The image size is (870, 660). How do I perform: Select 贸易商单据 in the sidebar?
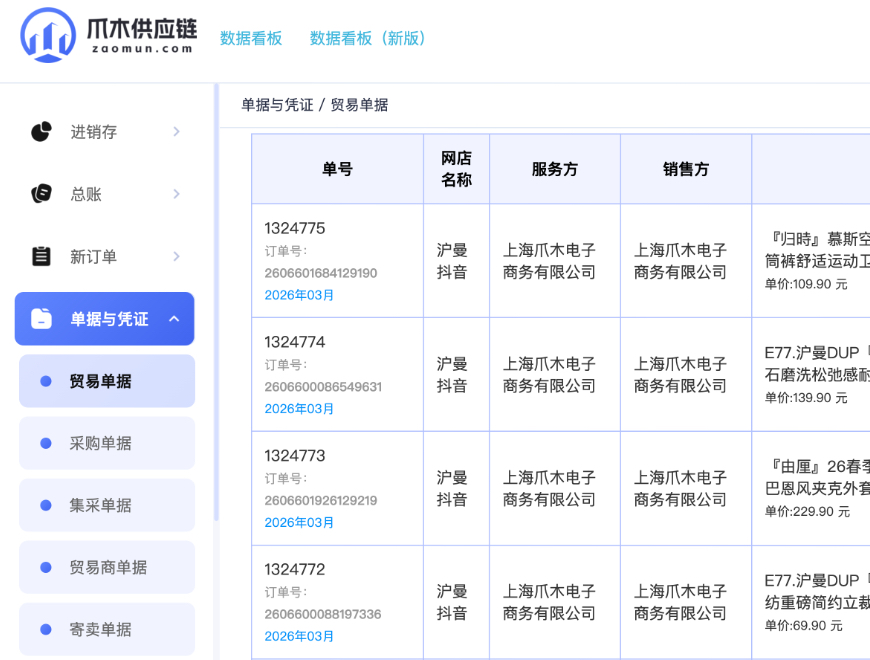pos(107,567)
